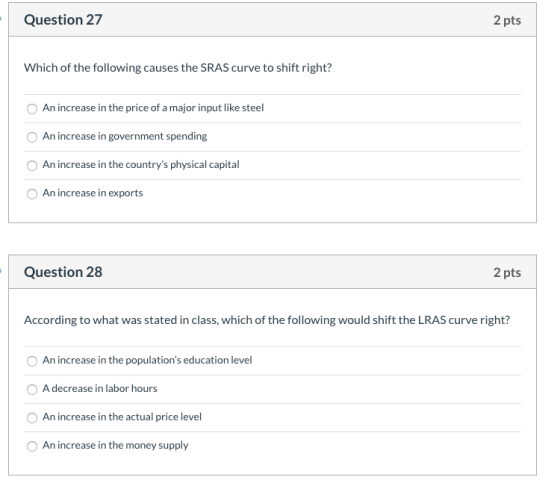The image size is (560, 480).
Task: Click answer text about actual price level
Action: (122, 417)
